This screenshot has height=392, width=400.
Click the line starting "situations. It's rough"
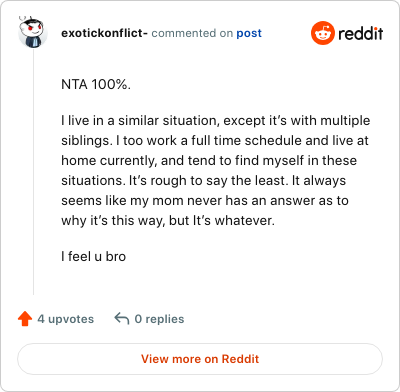(203, 181)
